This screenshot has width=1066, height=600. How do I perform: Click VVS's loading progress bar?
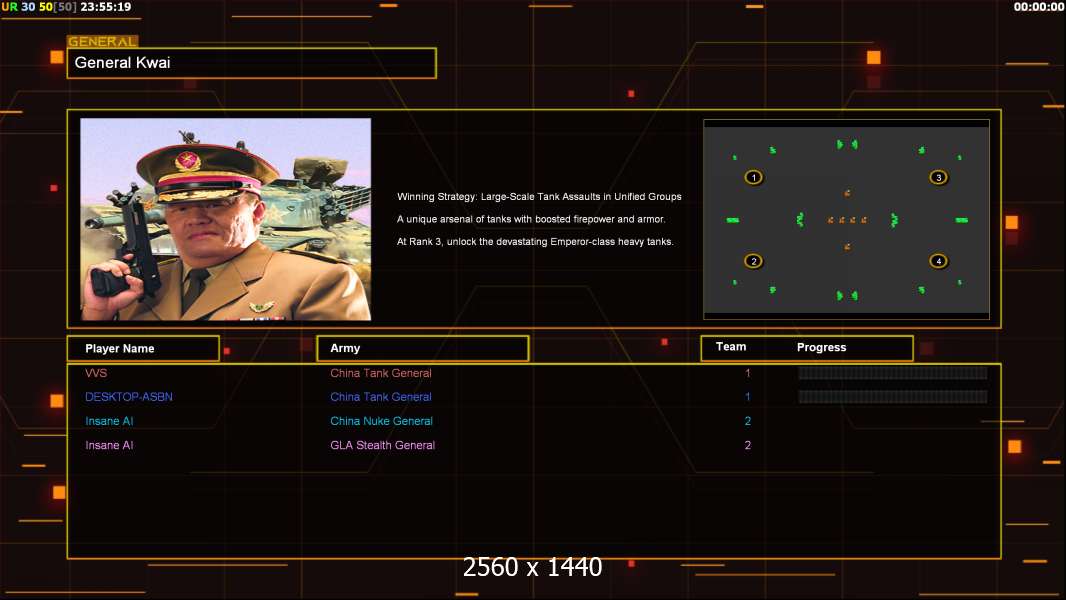click(x=893, y=372)
